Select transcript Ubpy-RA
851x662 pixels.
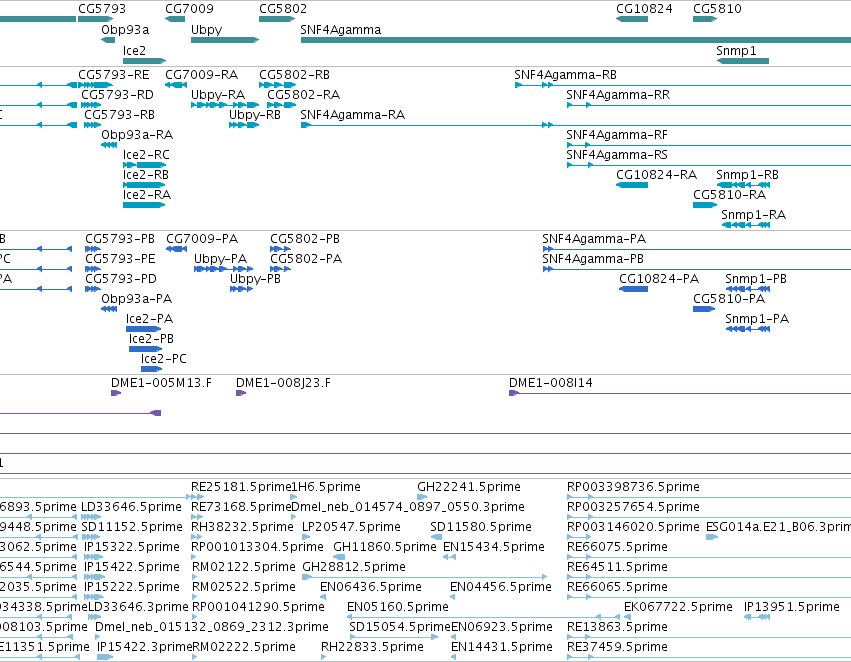218,94
